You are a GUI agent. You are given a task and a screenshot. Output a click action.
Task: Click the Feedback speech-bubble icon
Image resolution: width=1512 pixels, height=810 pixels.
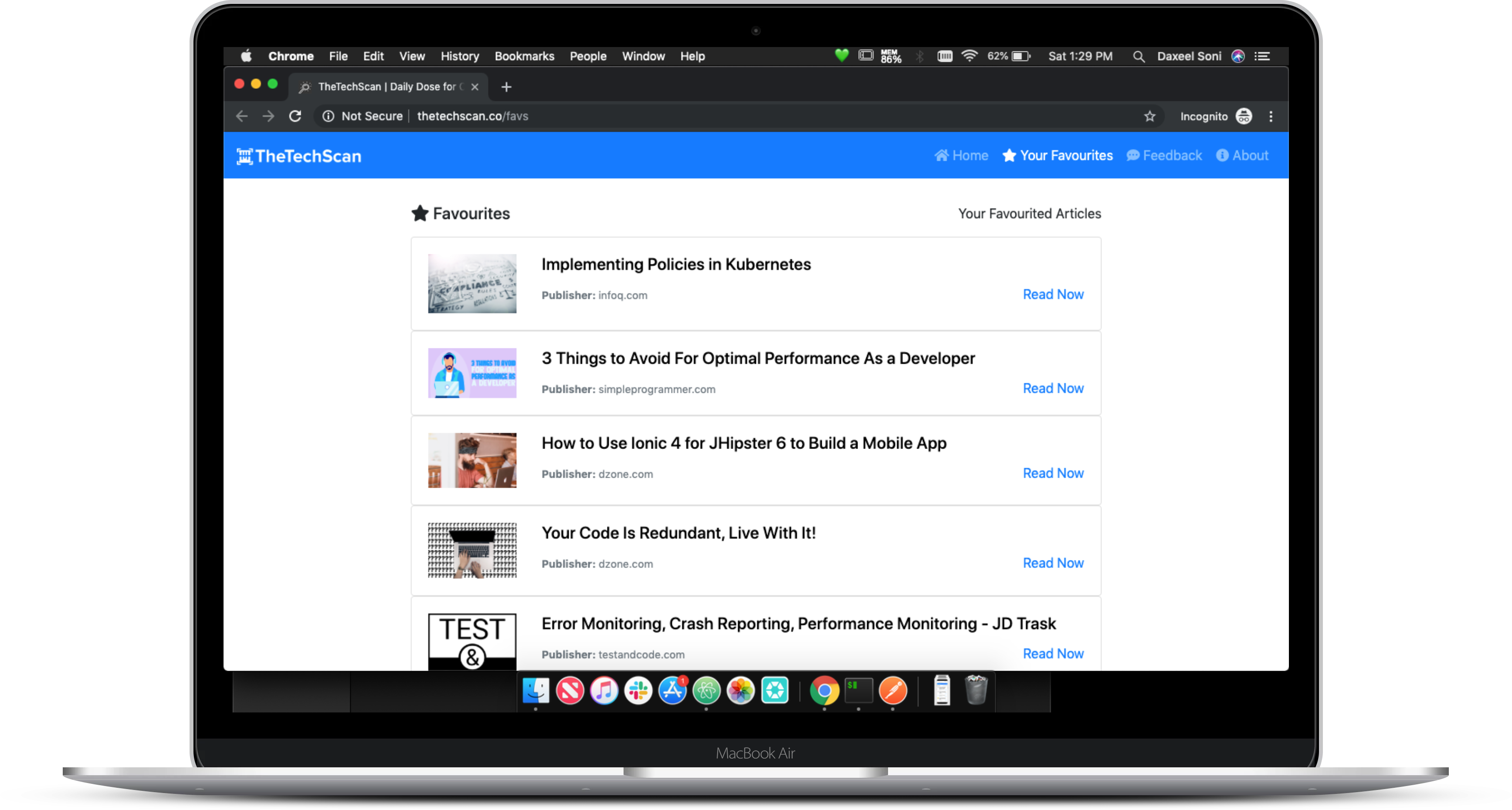(1133, 155)
